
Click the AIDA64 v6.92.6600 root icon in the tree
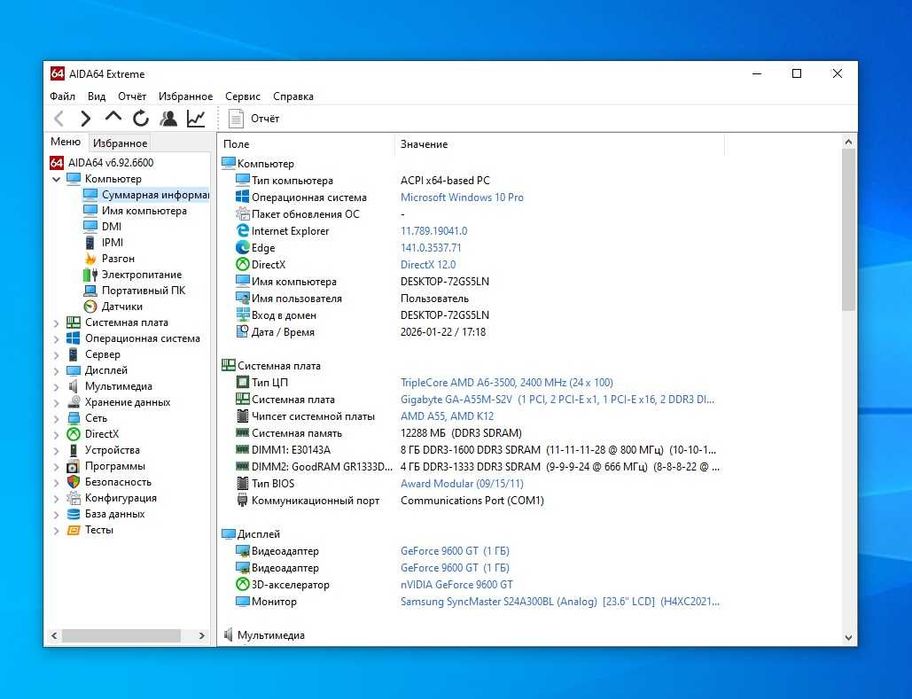click(x=56, y=162)
